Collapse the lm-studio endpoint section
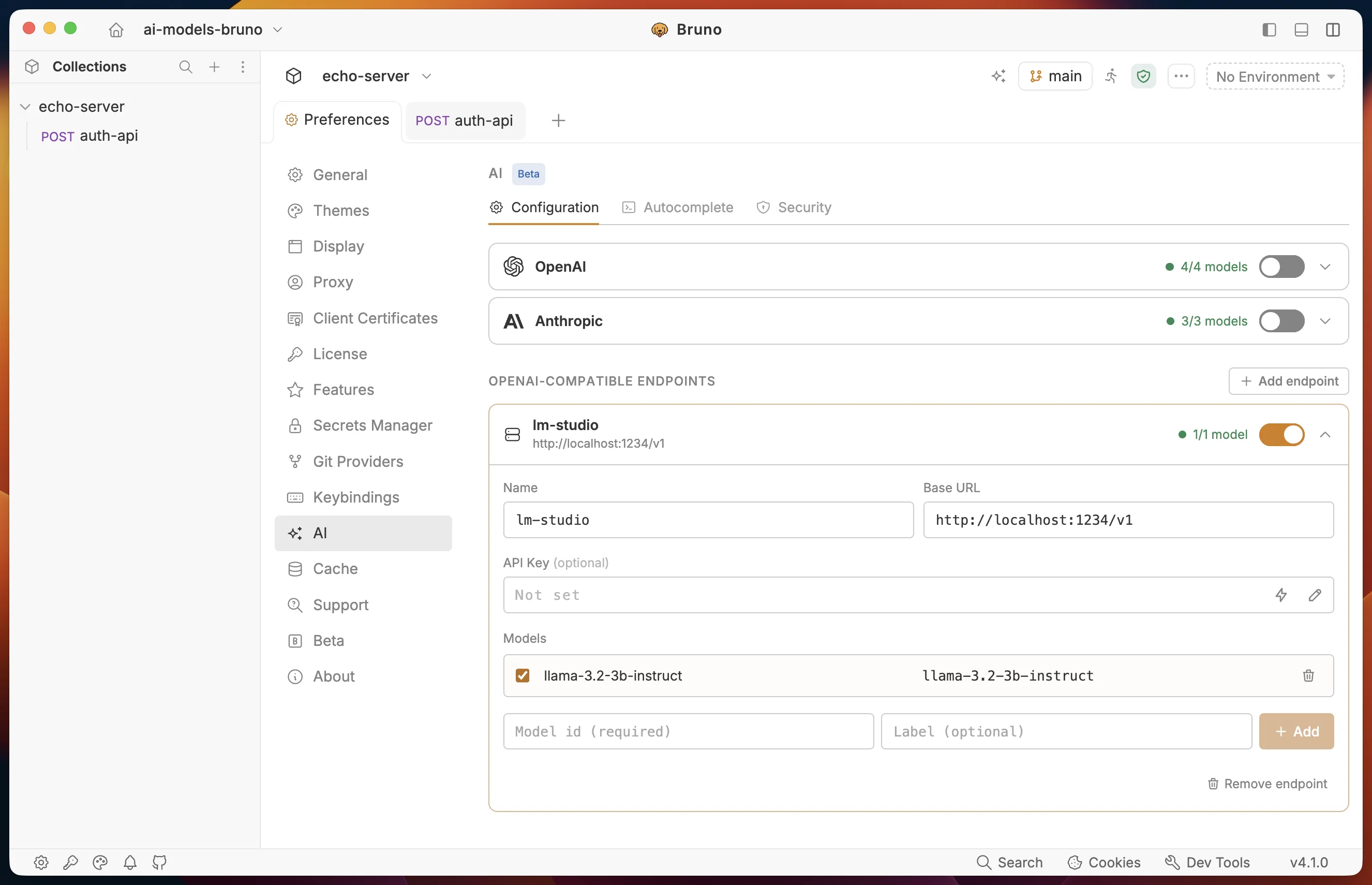Image resolution: width=1372 pixels, height=885 pixels. (x=1325, y=434)
